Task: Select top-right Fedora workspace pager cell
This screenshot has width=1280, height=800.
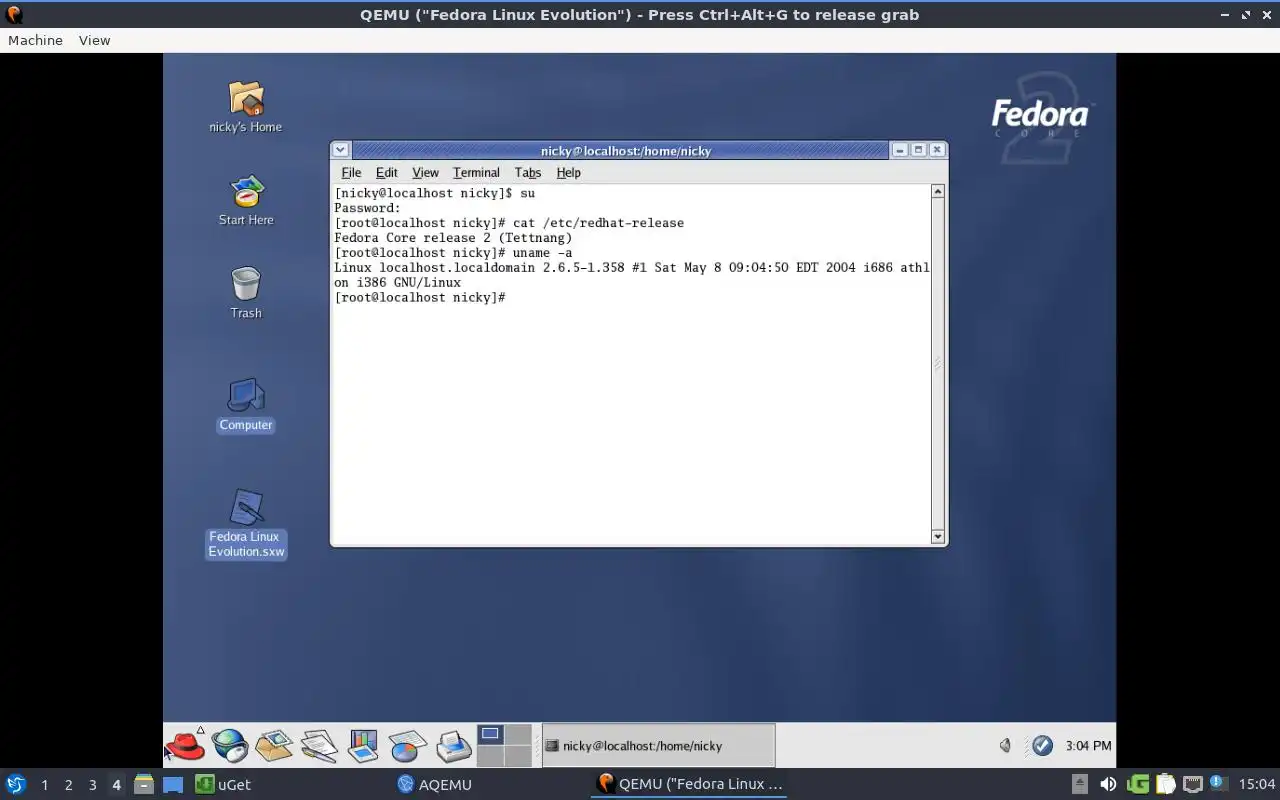Action: coord(518,735)
